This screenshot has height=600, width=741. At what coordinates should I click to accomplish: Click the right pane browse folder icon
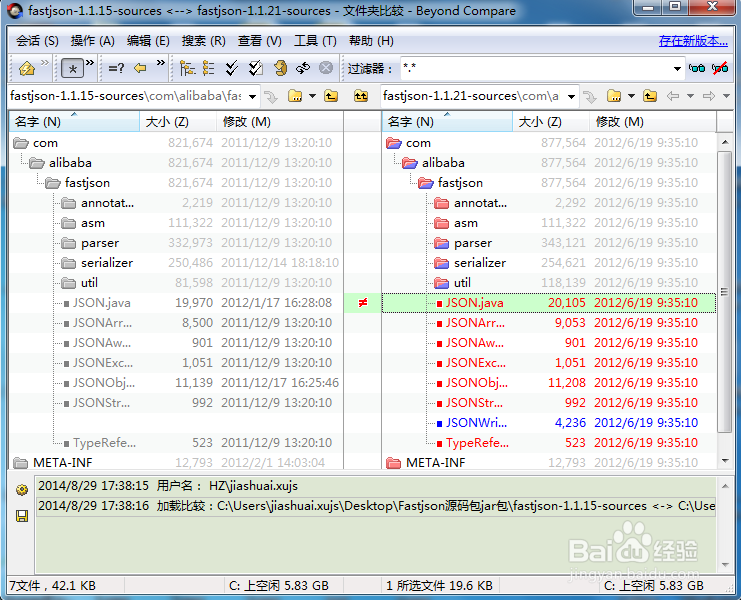614,96
